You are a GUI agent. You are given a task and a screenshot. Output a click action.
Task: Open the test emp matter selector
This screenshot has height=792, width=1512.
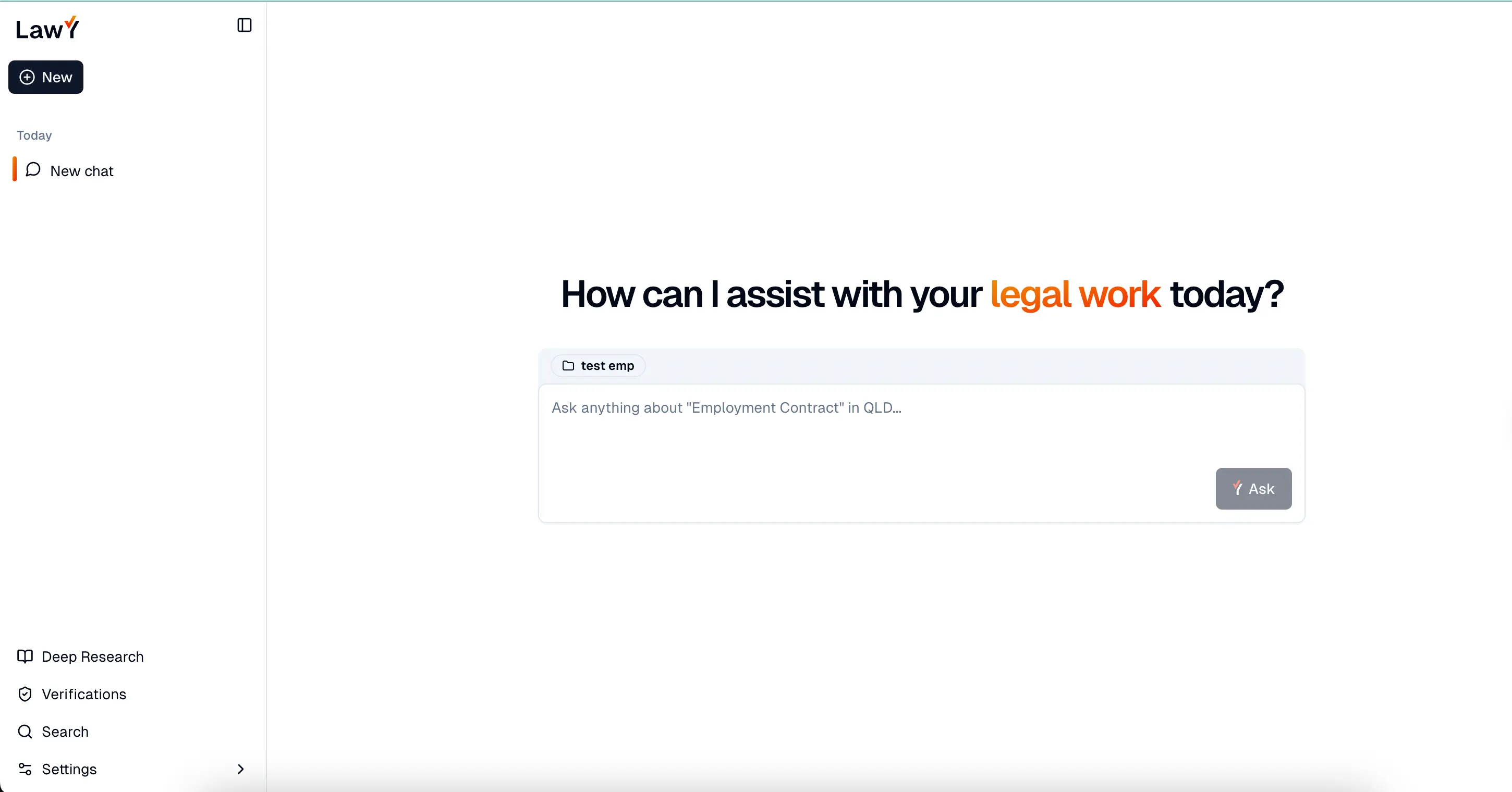[598, 365]
